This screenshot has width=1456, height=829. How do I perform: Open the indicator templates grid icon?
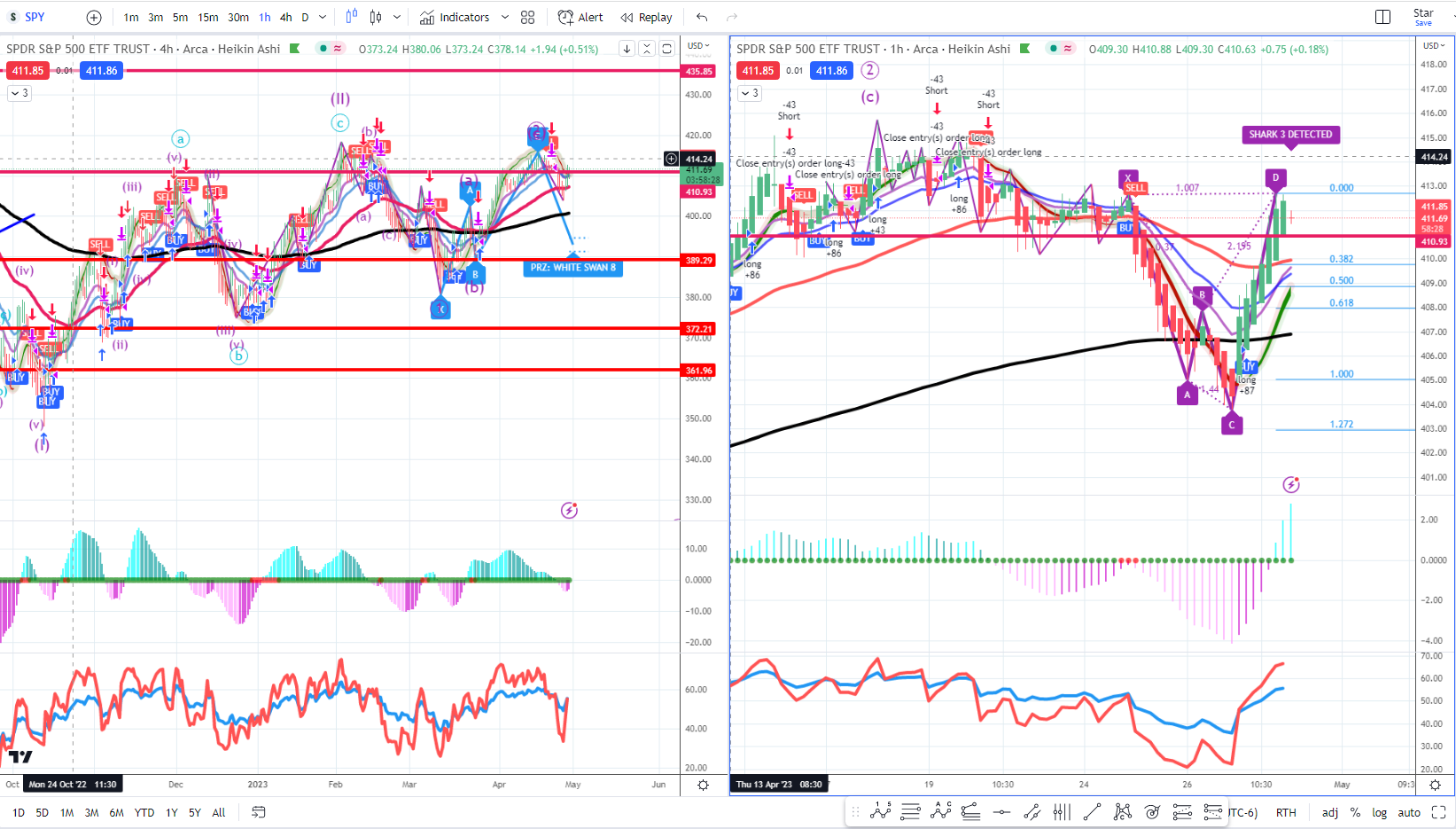point(527,17)
